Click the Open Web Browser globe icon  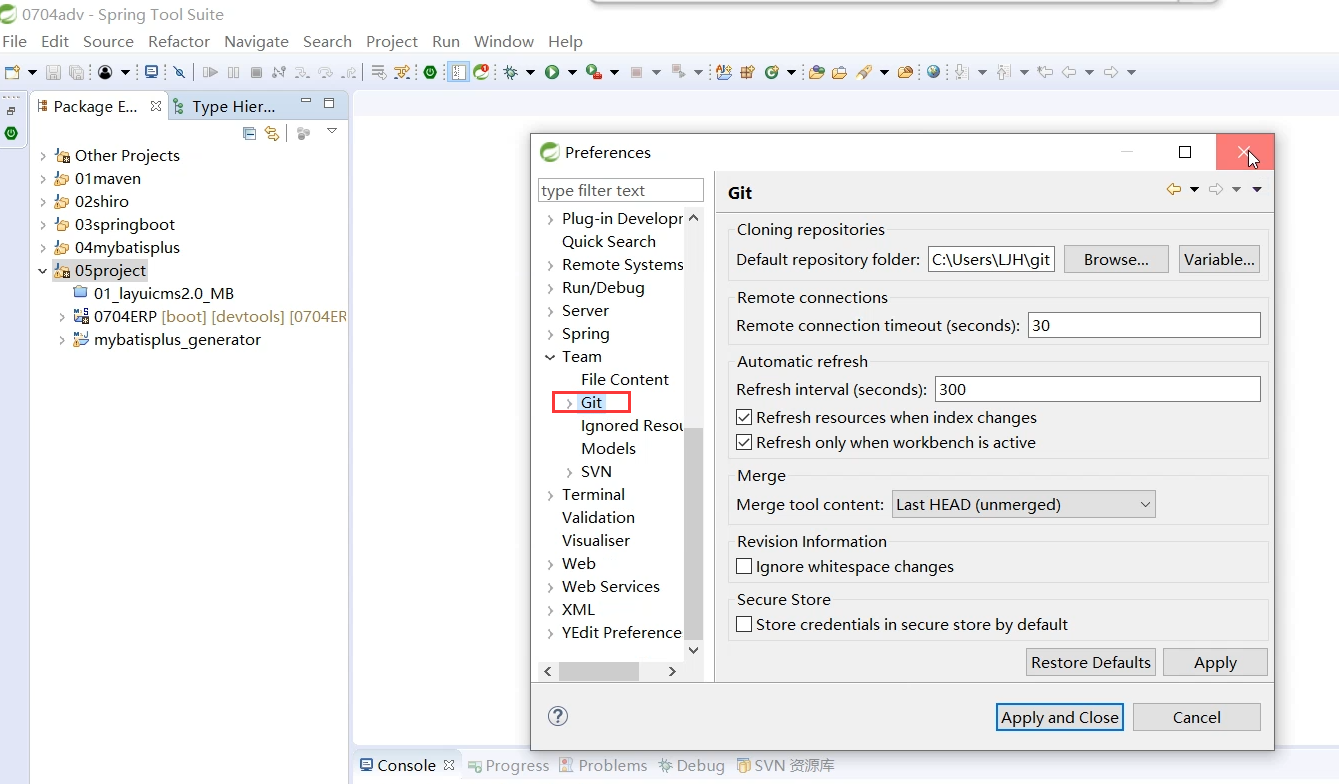tap(933, 72)
